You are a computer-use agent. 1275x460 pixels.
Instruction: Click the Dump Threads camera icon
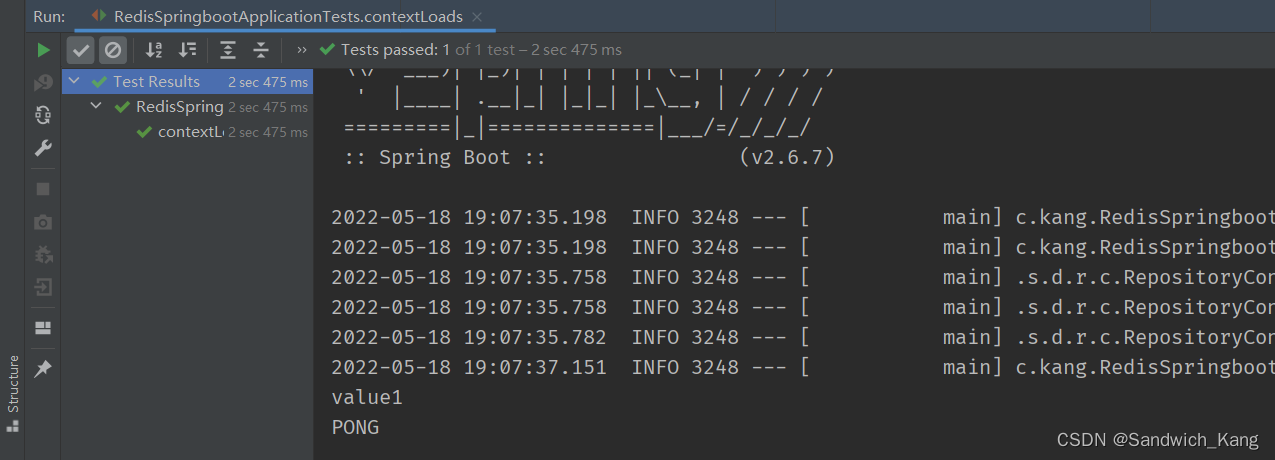click(43, 221)
